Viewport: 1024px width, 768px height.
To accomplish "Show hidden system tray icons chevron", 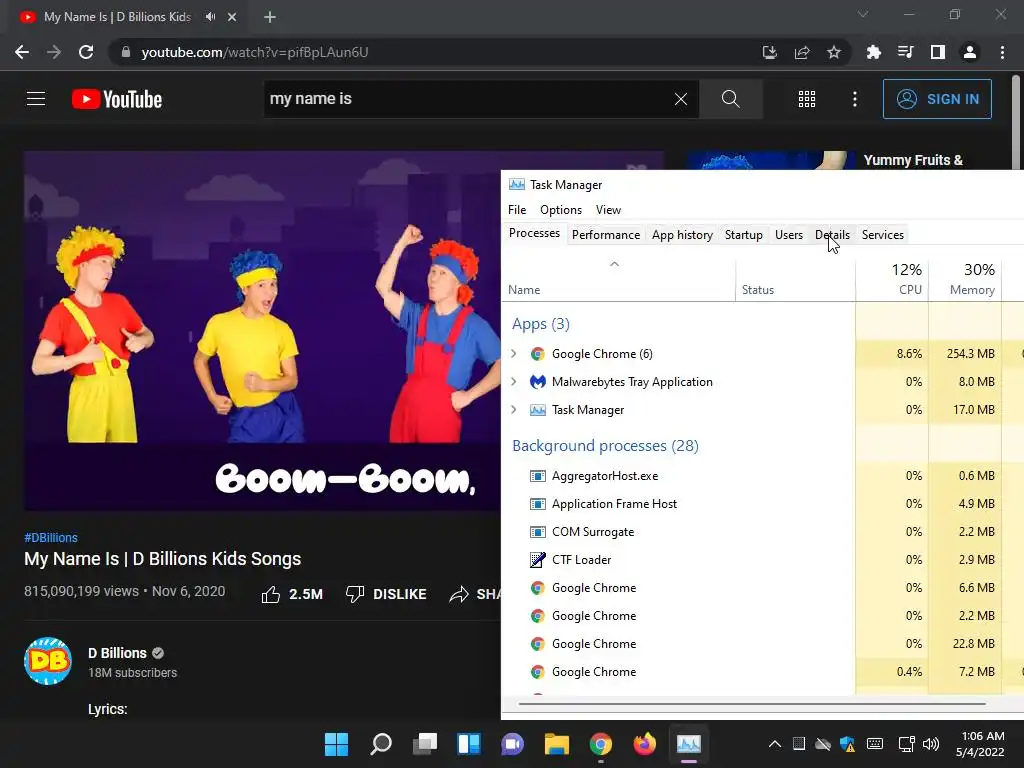I will point(775,744).
